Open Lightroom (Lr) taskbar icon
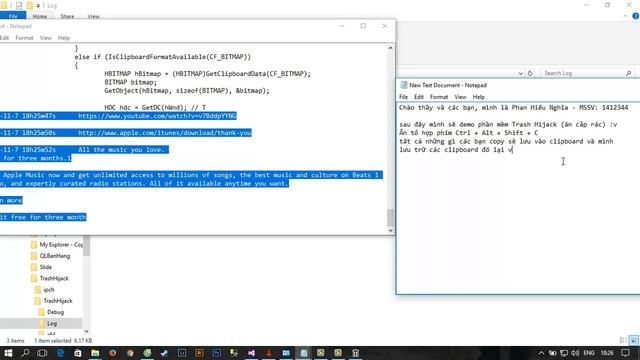This screenshot has height=360, width=640. click(182, 353)
